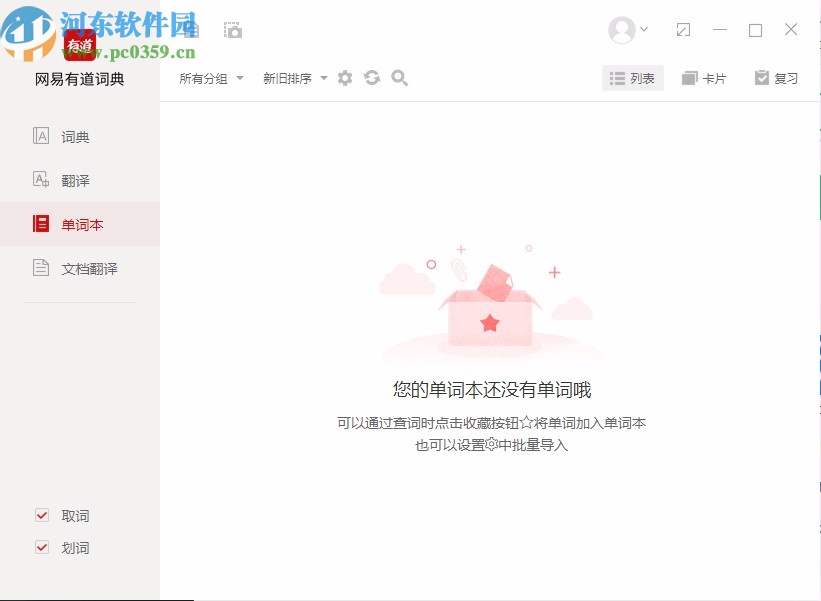Expand the user account avatar menu
Screen dimensions: 821x601
coord(625,30)
